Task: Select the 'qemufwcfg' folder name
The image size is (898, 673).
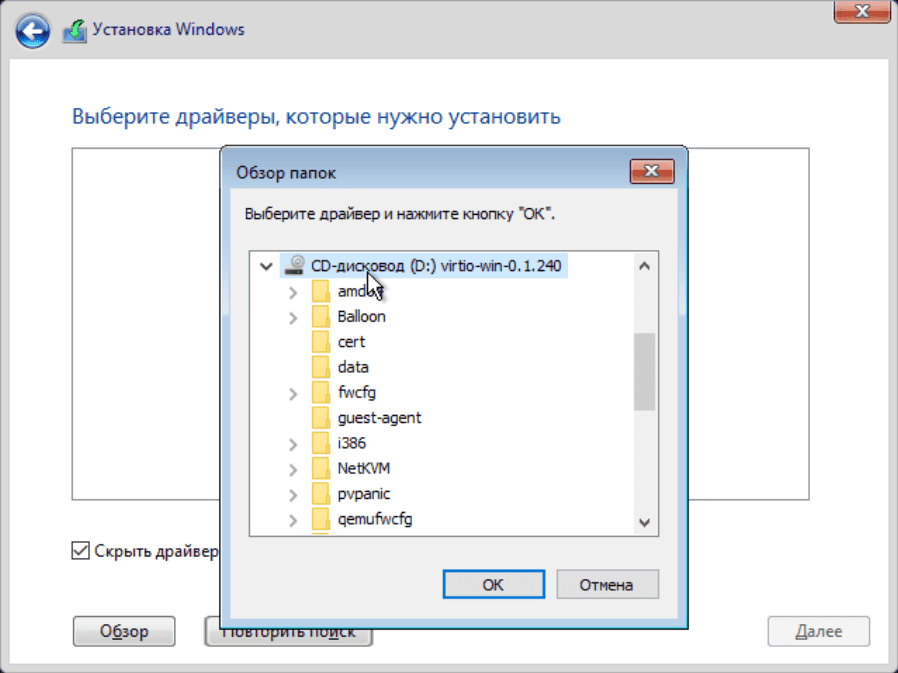Action: tap(375, 519)
